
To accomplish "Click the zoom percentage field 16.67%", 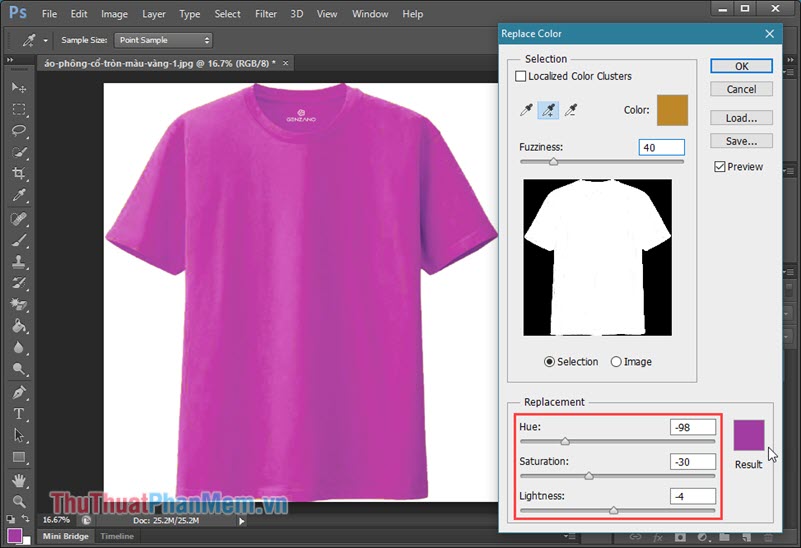I will (x=57, y=520).
